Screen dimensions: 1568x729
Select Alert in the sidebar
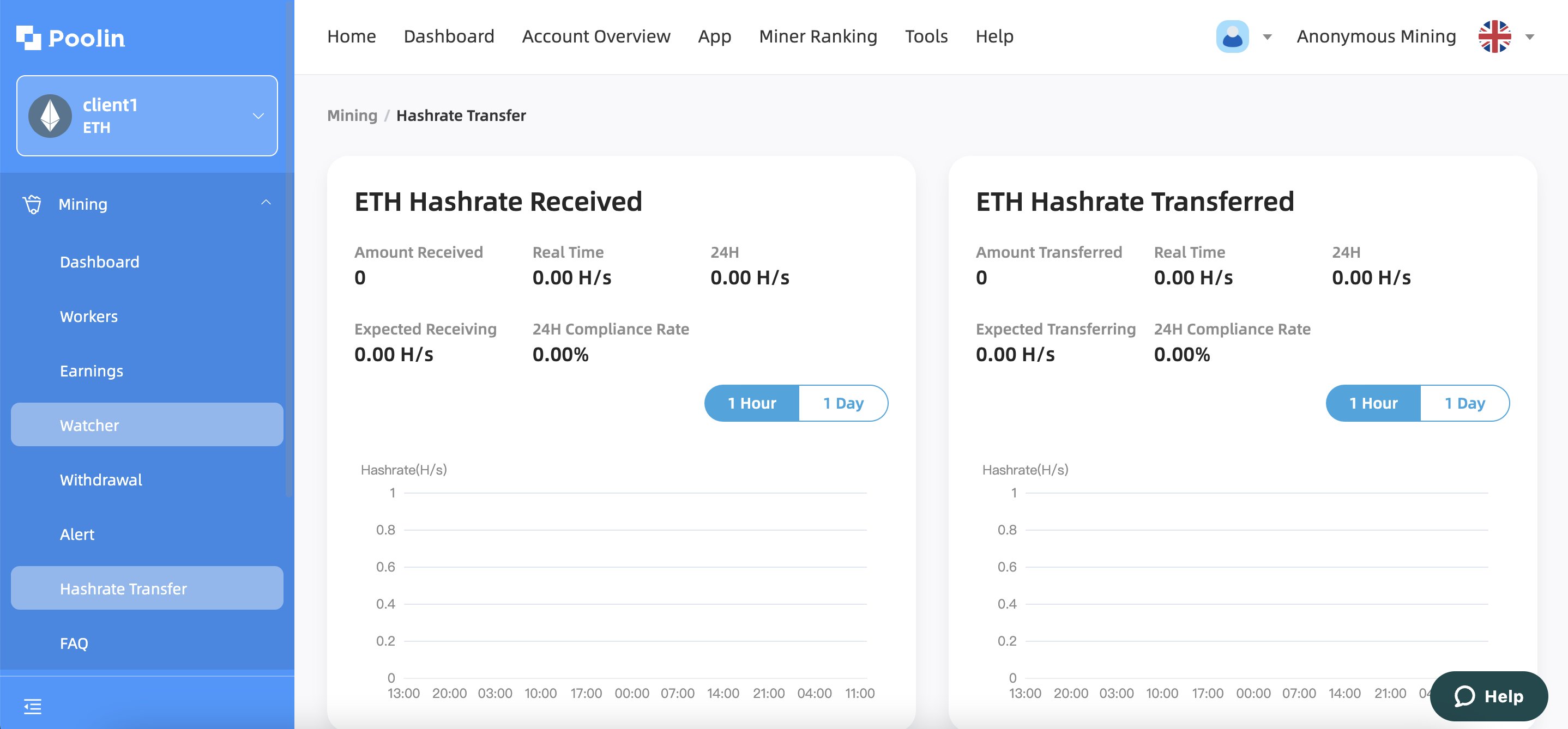pyautogui.click(x=147, y=534)
